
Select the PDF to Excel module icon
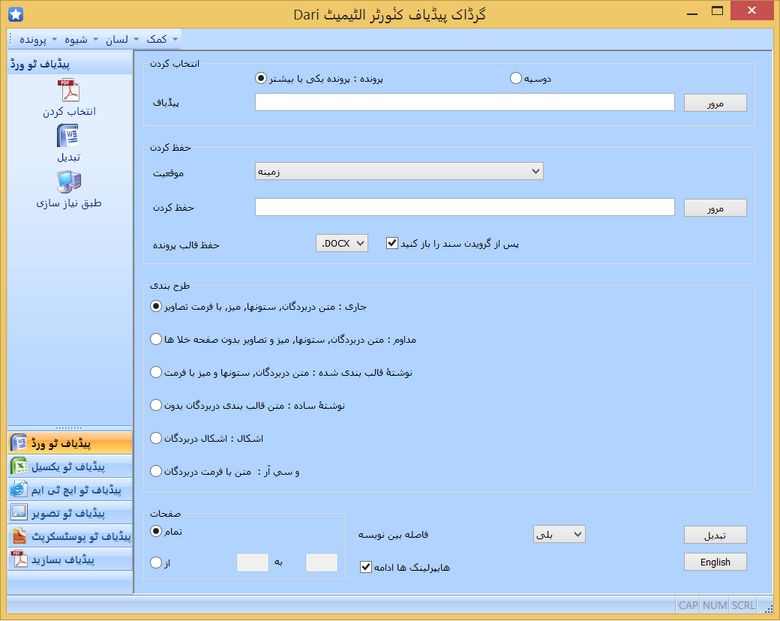coord(19,466)
